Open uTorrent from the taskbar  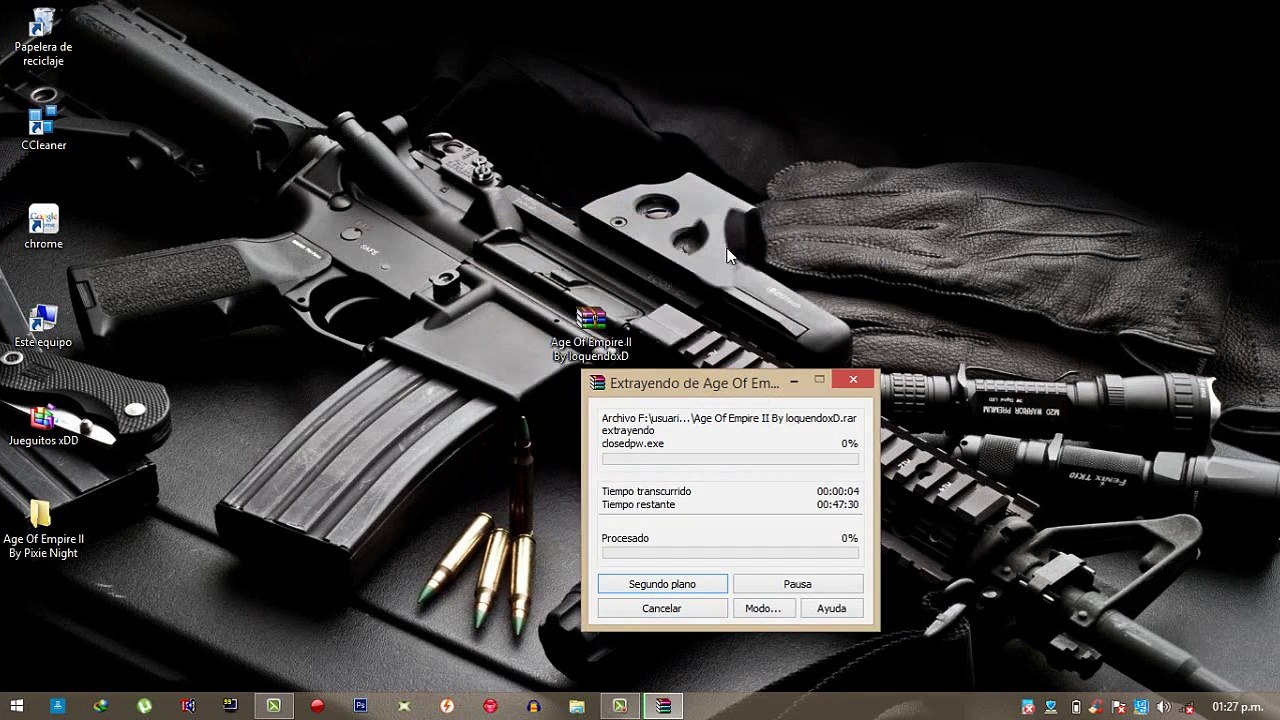144,706
